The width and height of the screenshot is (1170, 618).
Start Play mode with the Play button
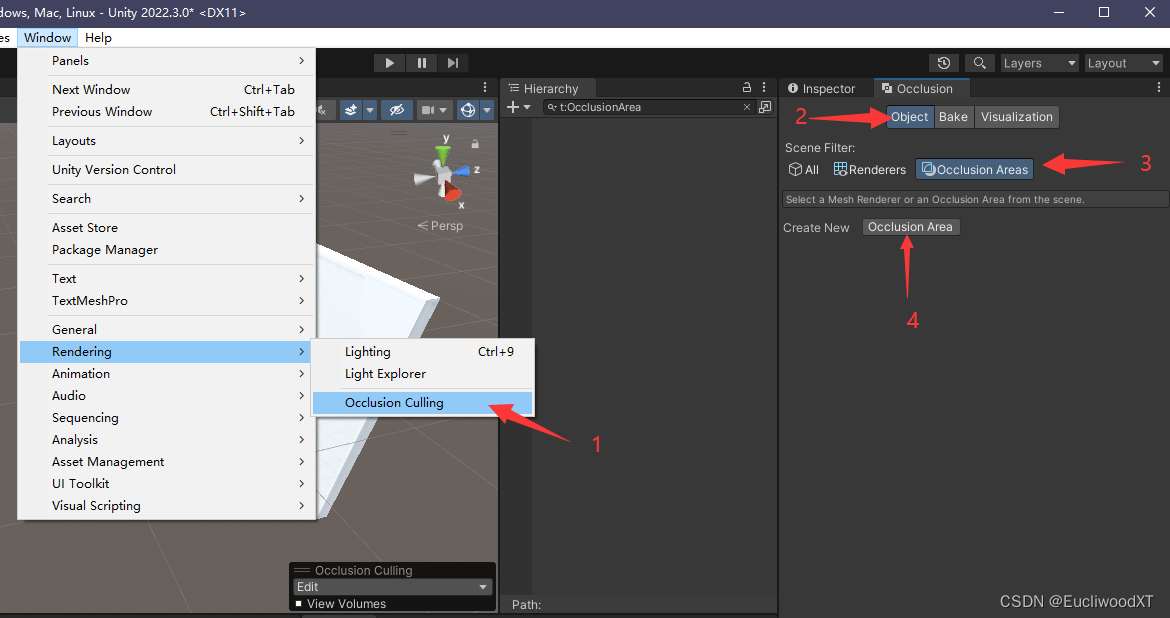pyautogui.click(x=389, y=63)
